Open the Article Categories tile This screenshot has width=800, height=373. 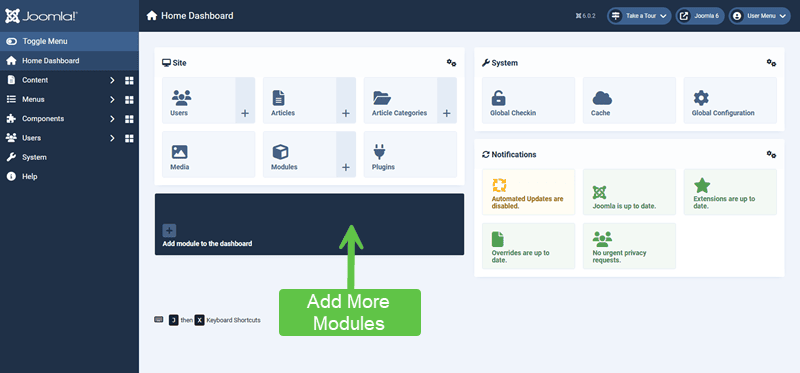(401, 101)
